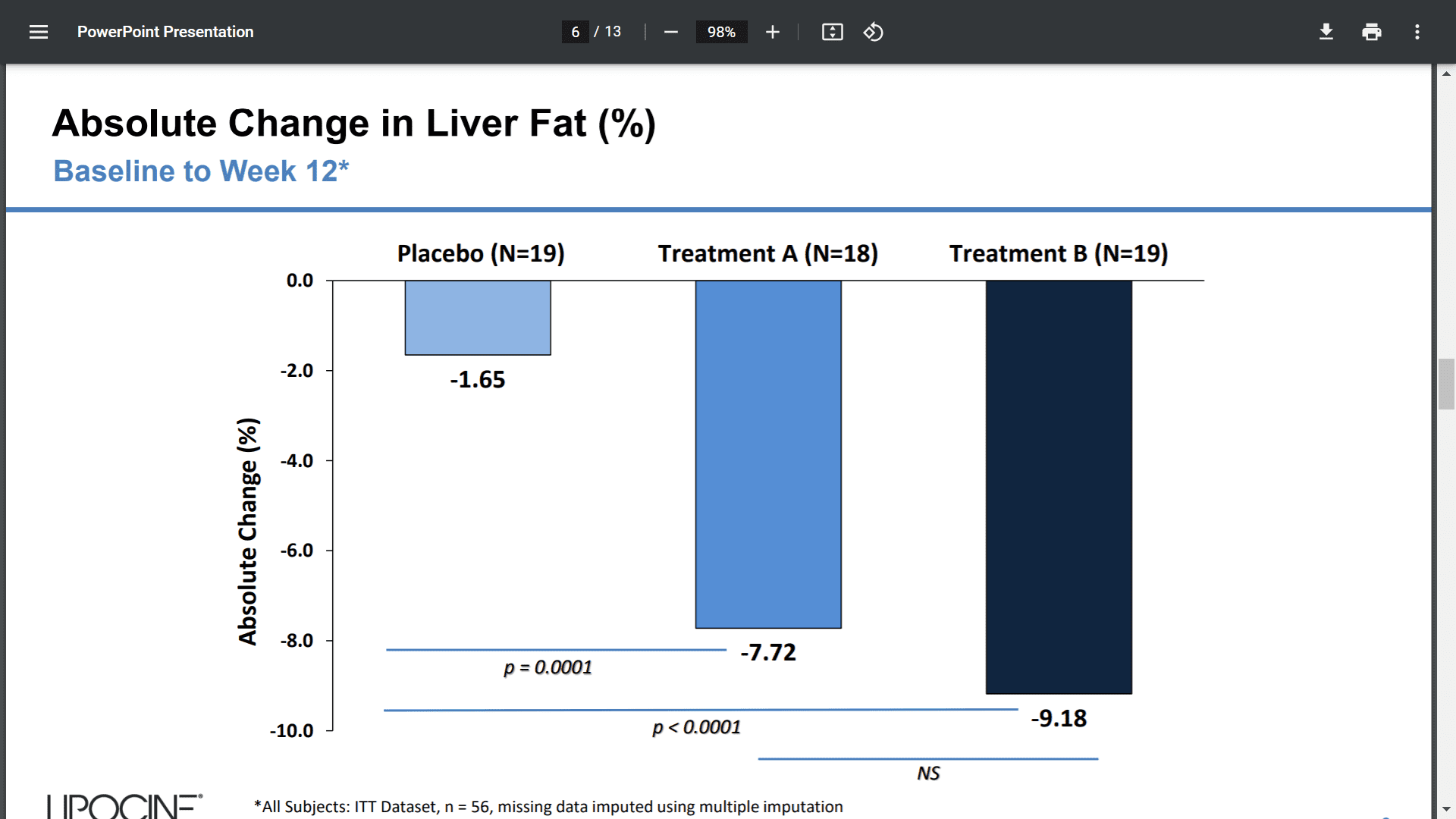Image resolution: width=1456 pixels, height=819 pixels.
Task: Click the 0.0 axis tick label
Action: coord(300,281)
